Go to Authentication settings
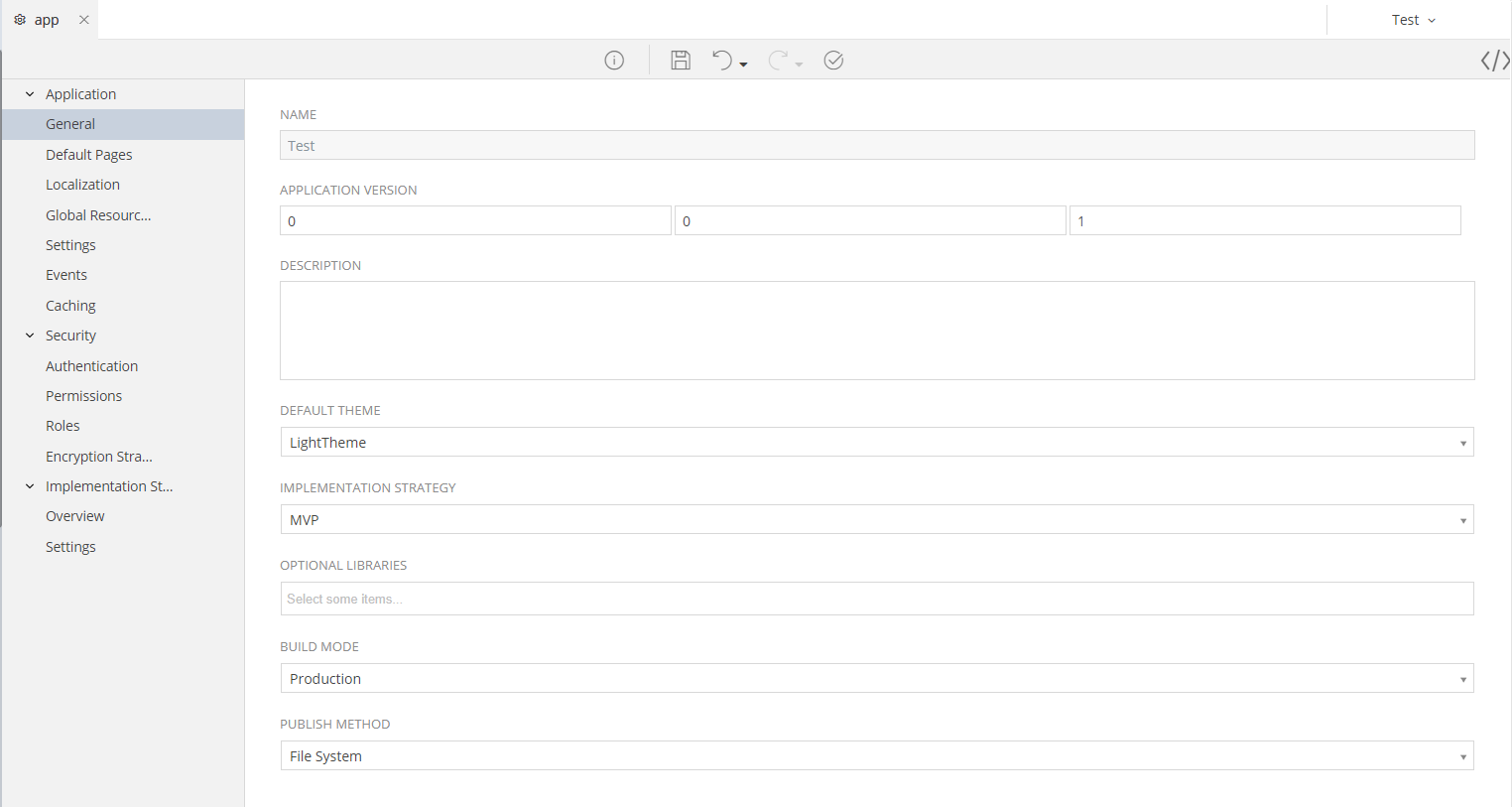1512x807 pixels. tap(91, 366)
